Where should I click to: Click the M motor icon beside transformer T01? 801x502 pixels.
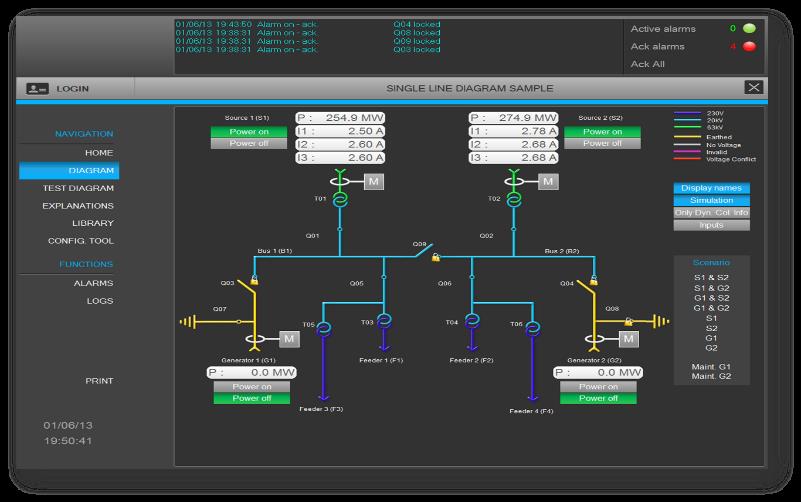[373, 181]
